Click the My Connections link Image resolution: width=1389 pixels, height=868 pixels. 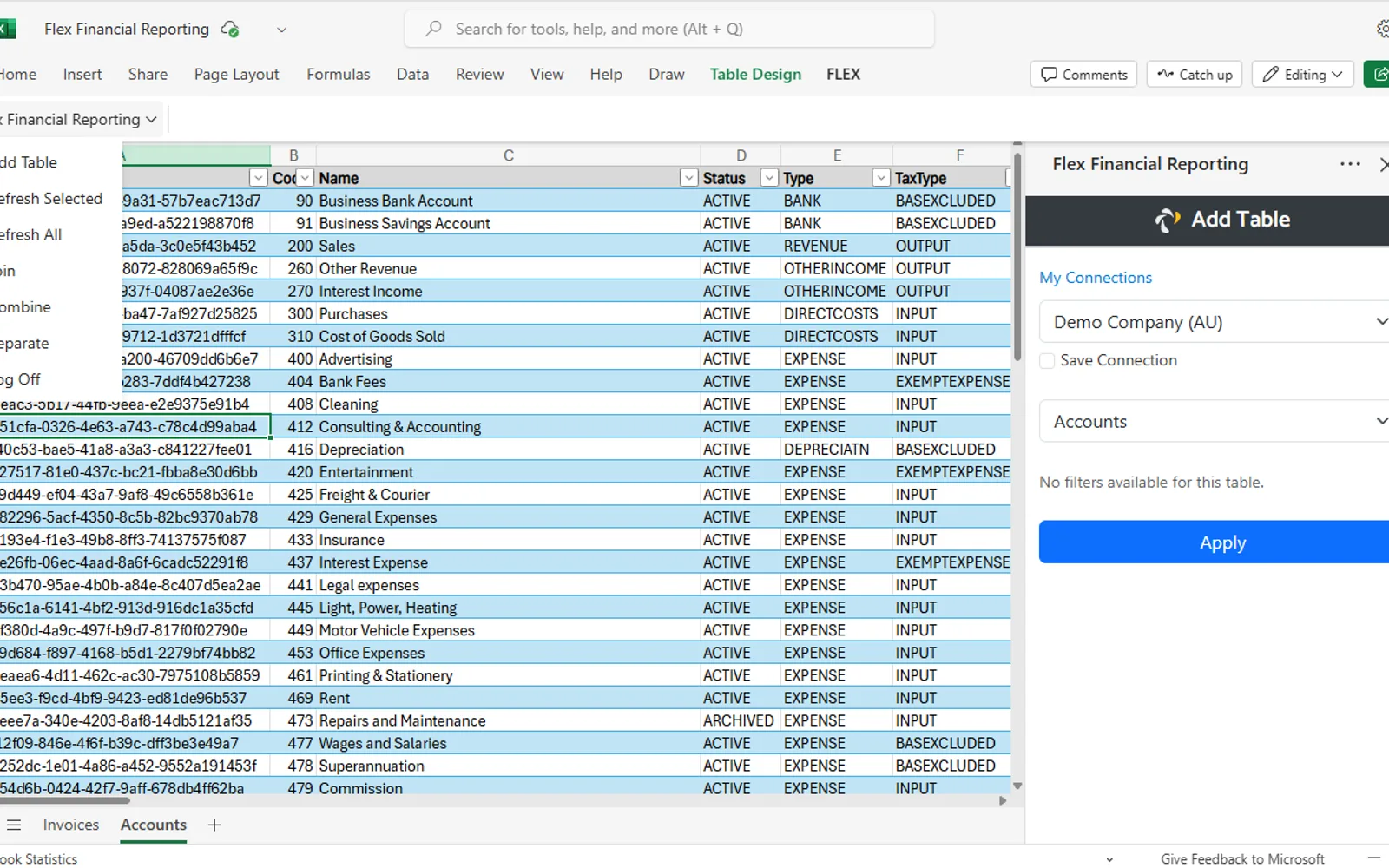(x=1096, y=278)
